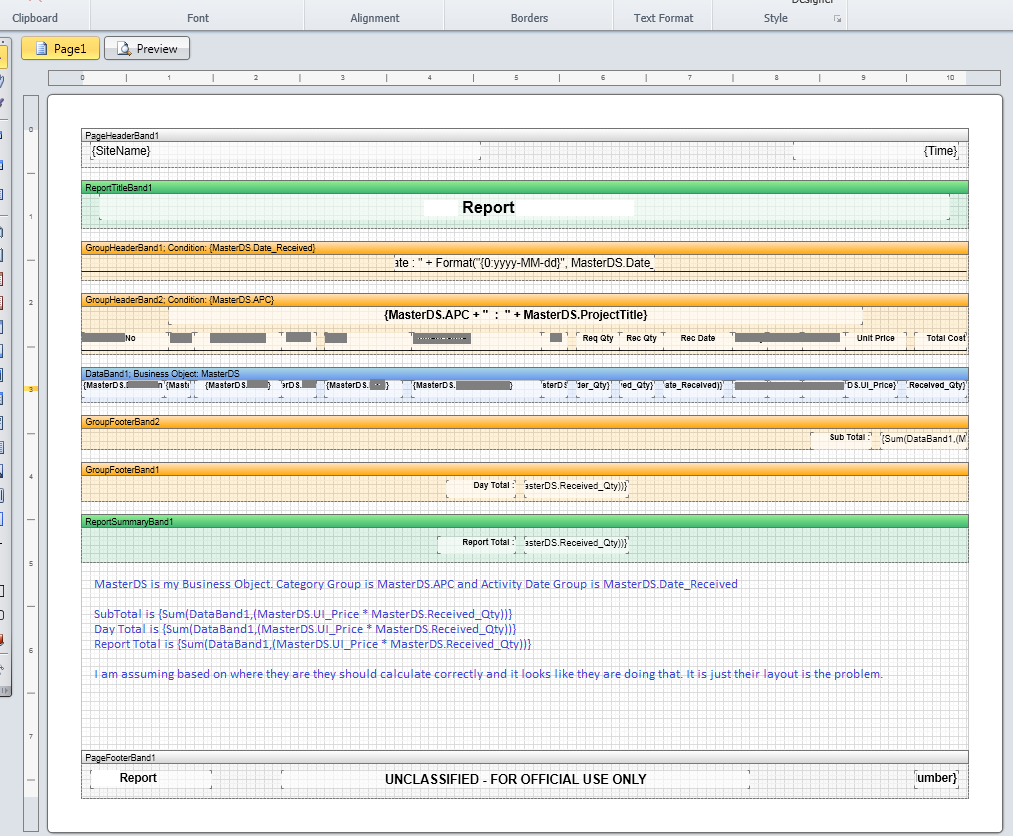Switch to the Page1 tab
Image resolution: width=1013 pixels, height=836 pixels.
(61, 48)
